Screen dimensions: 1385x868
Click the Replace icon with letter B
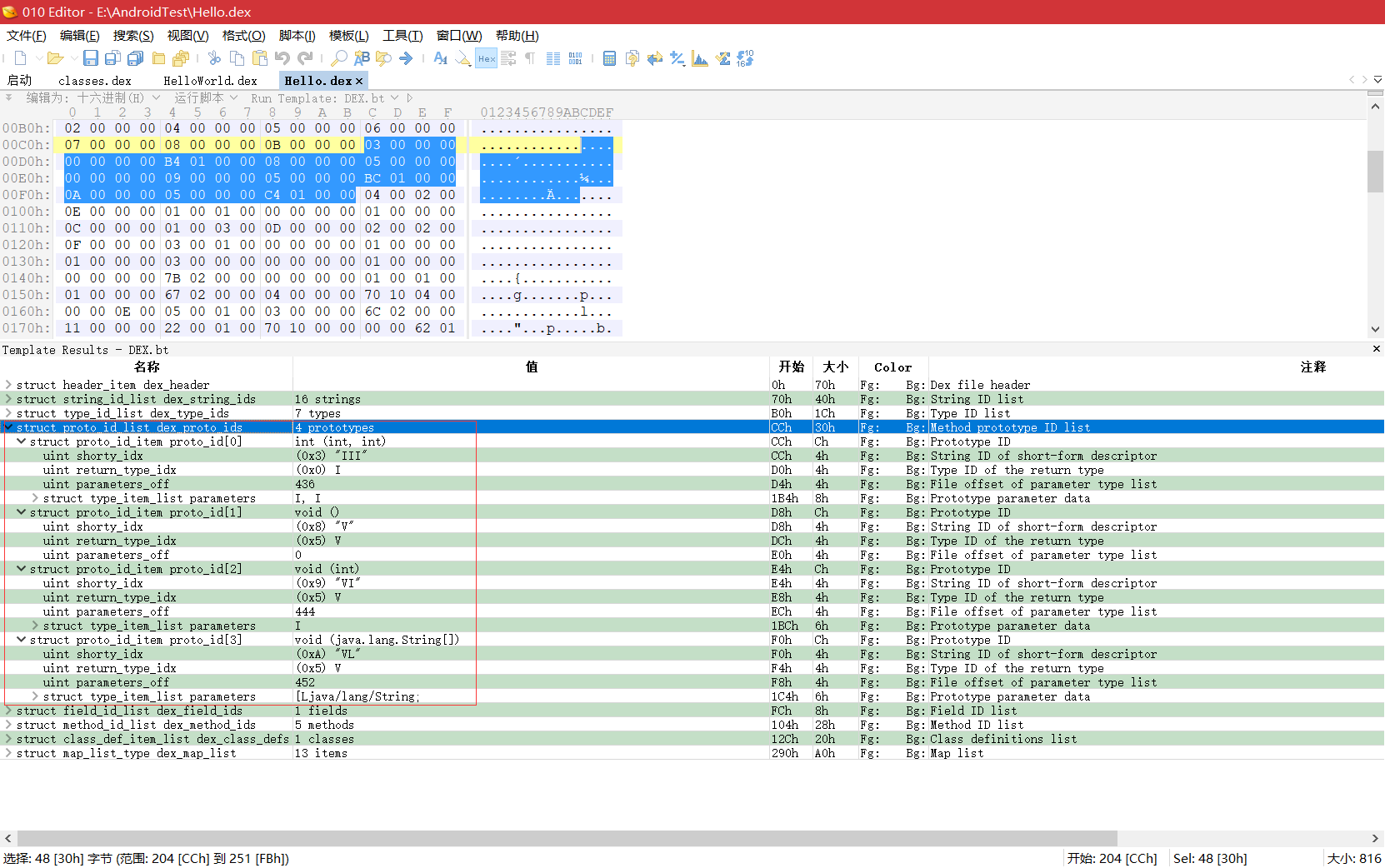(362, 58)
